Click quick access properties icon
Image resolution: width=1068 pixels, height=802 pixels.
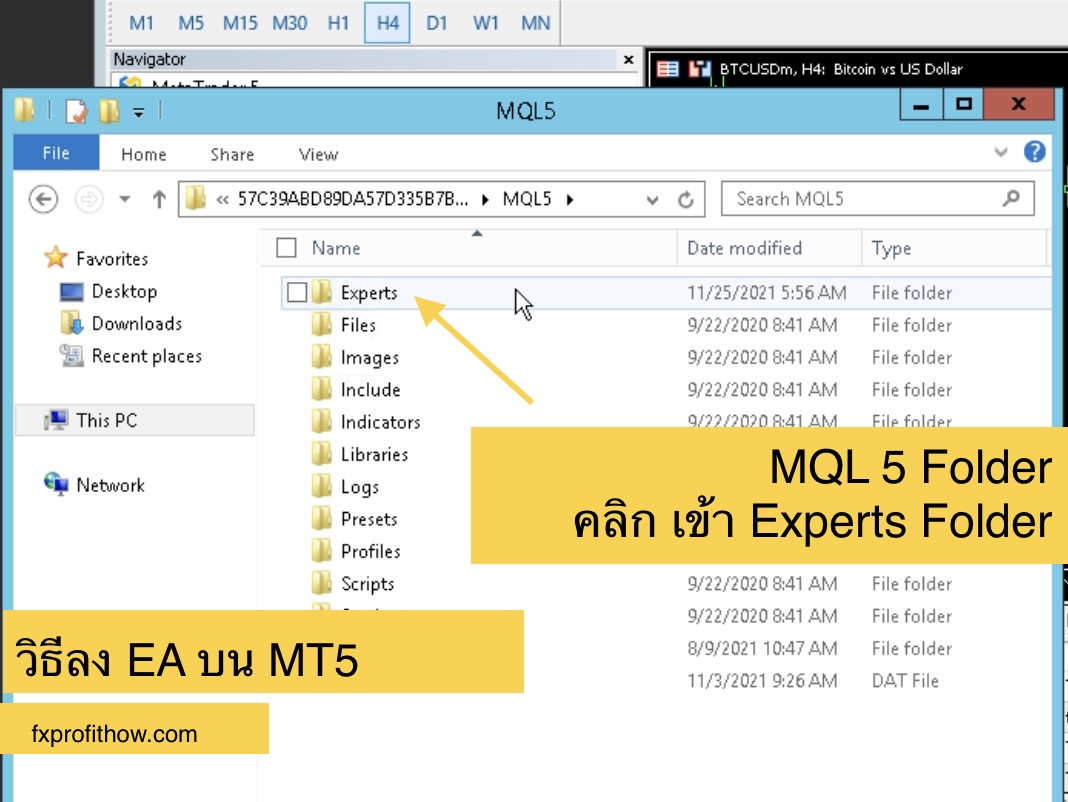[x=77, y=110]
